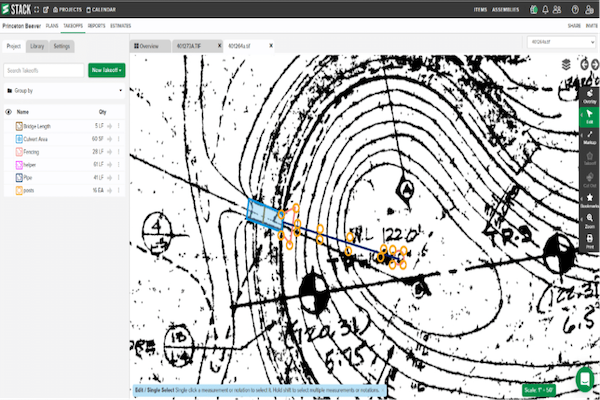Open the New Takeoff dropdown button
600x400 pixels.
(x=107, y=70)
